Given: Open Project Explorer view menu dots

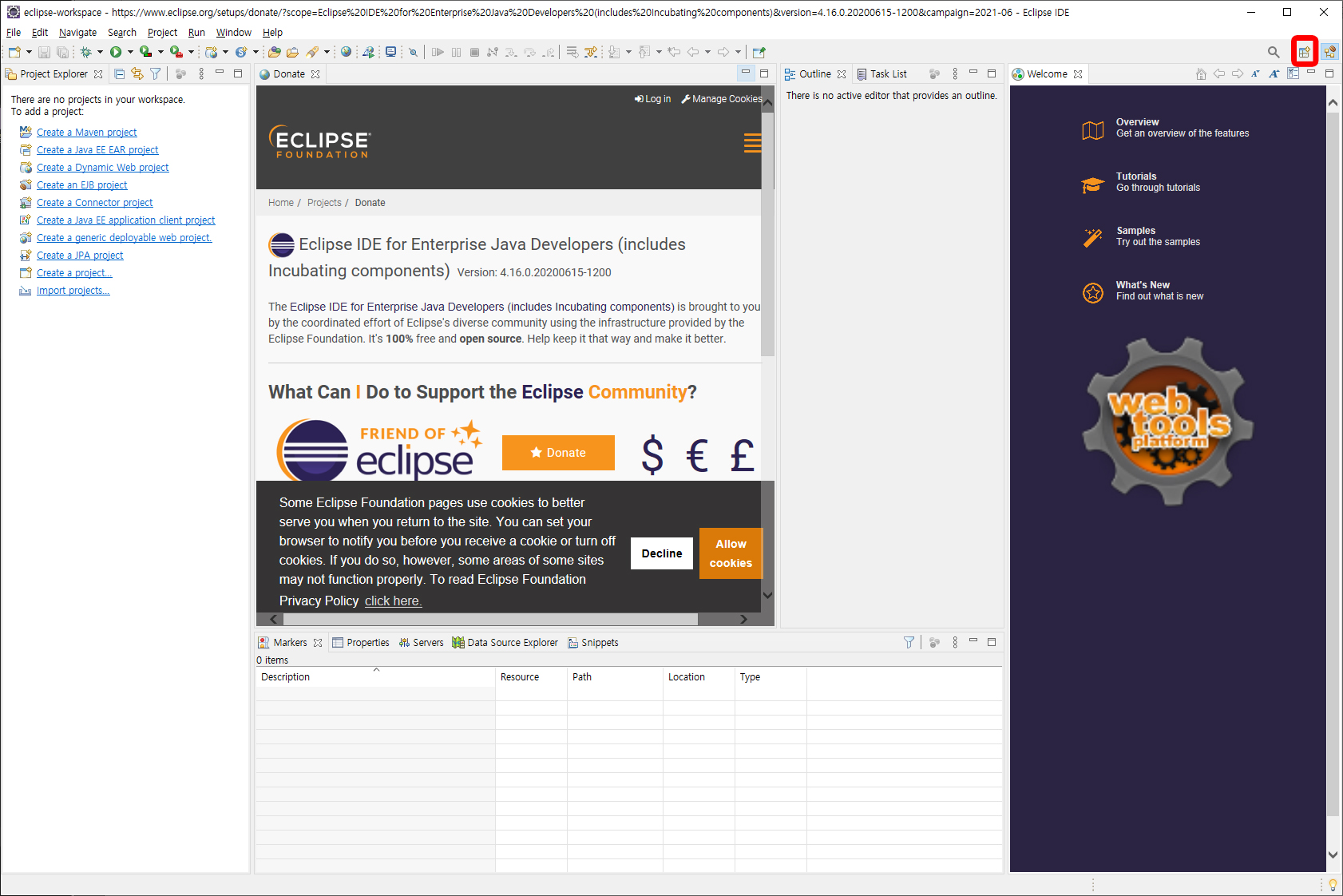Looking at the screenshot, I should pyautogui.click(x=201, y=73).
